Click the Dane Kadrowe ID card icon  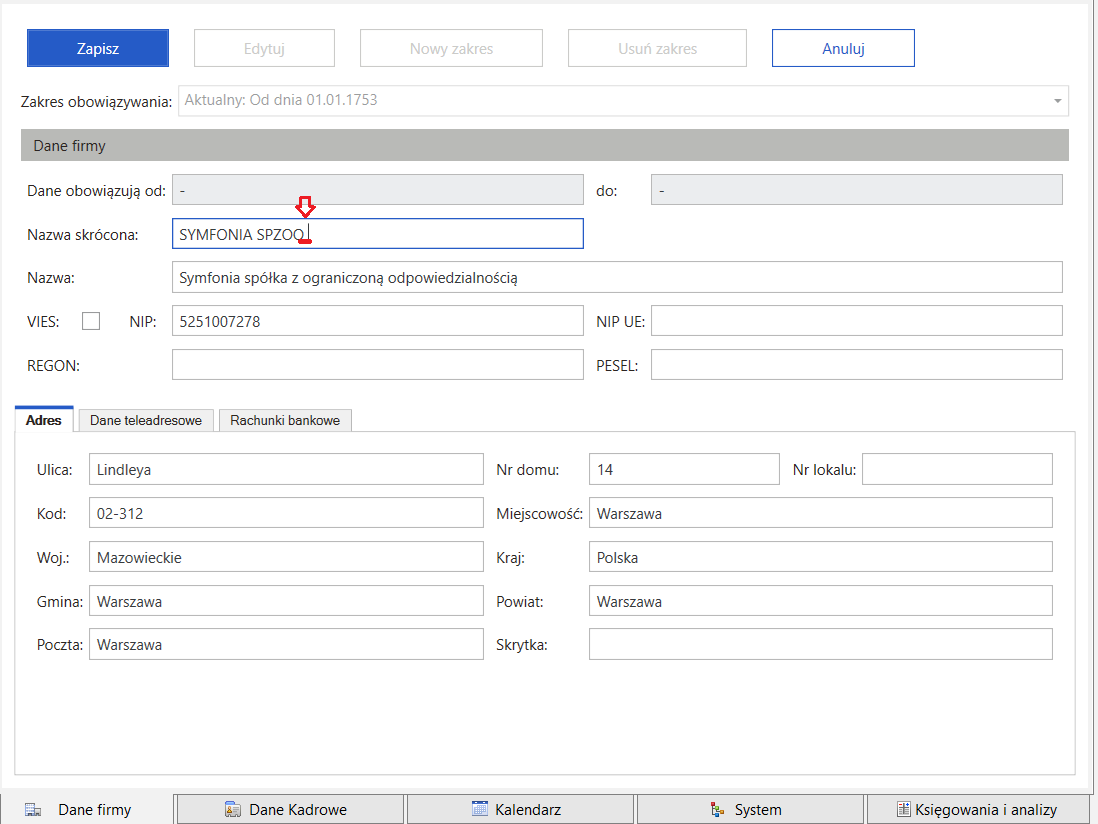click(232, 809)
